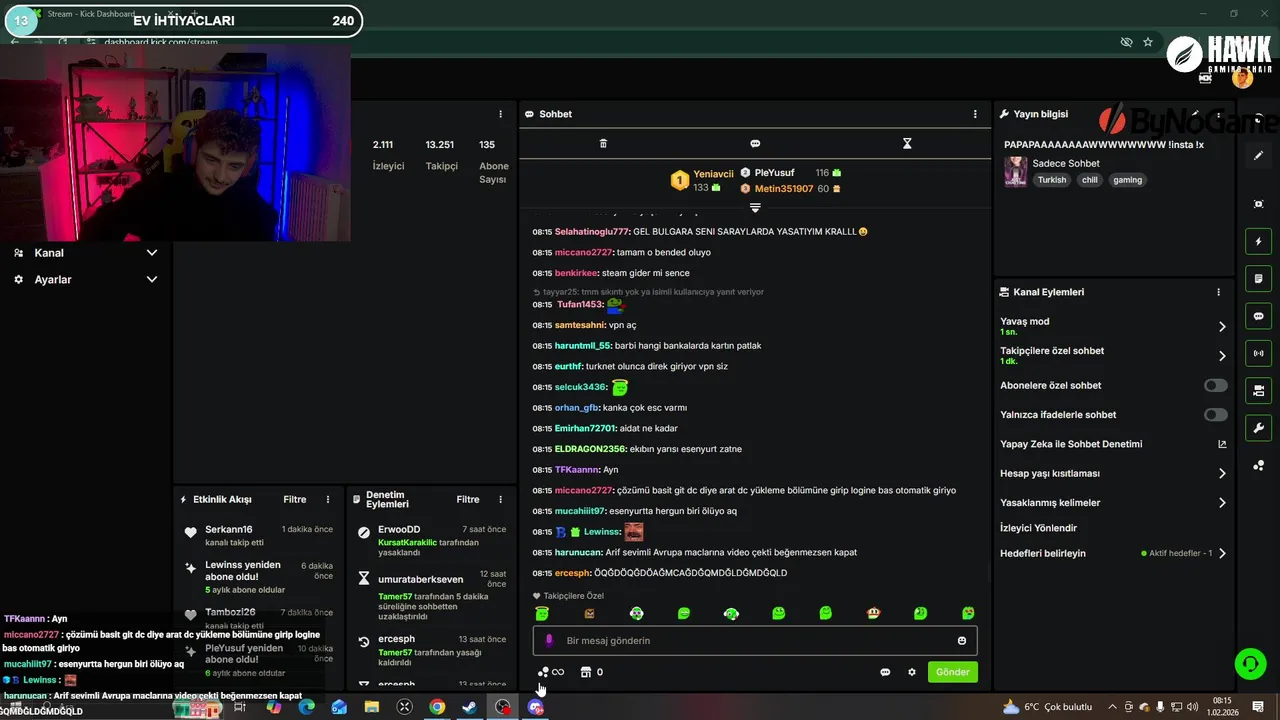This screenshot has height=720, width=1280.
Task: Open the Yayın bilgisi three-dot menu
Action: coord(1218,114)
